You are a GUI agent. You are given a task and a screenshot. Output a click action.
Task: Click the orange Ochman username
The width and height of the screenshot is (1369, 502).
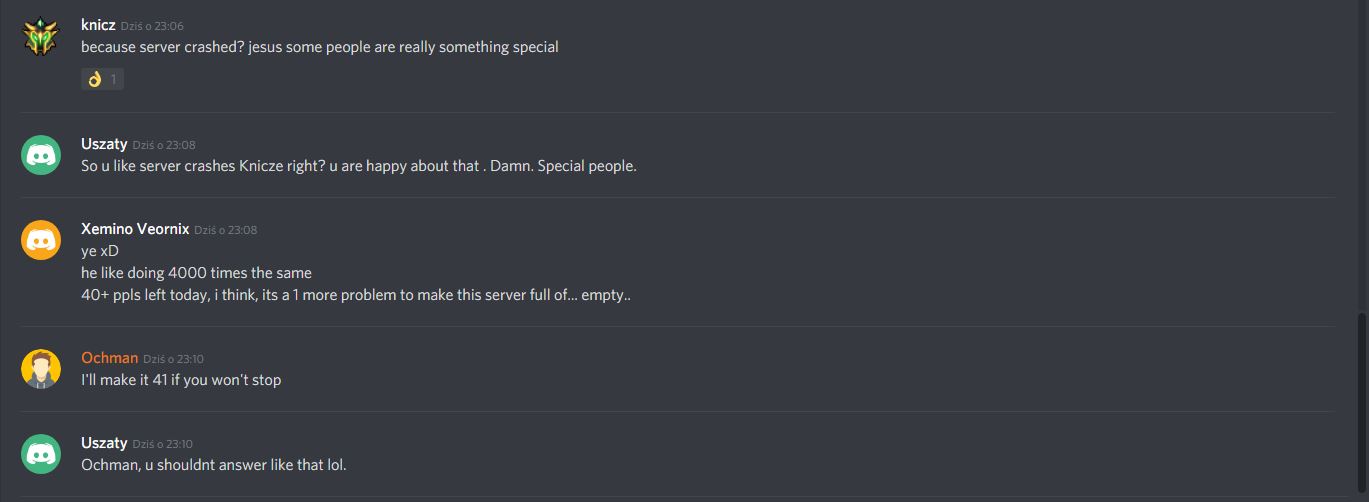pyautogui.click(x=109, y=357)
